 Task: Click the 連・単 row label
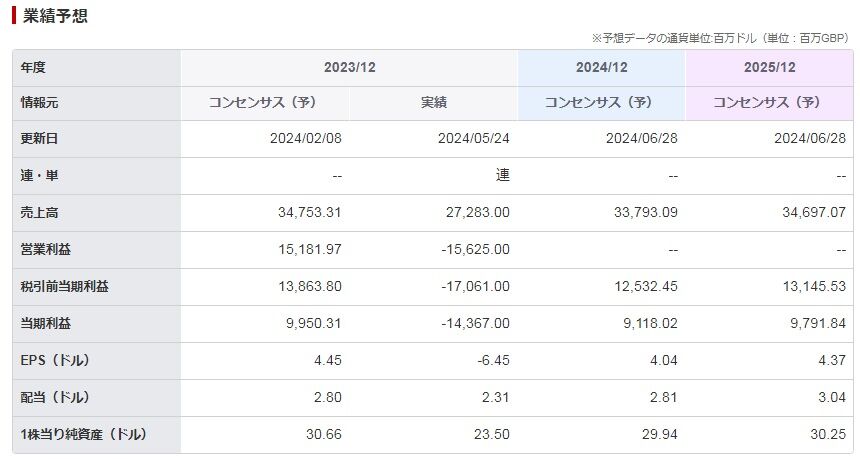click(x=39, y=175)
